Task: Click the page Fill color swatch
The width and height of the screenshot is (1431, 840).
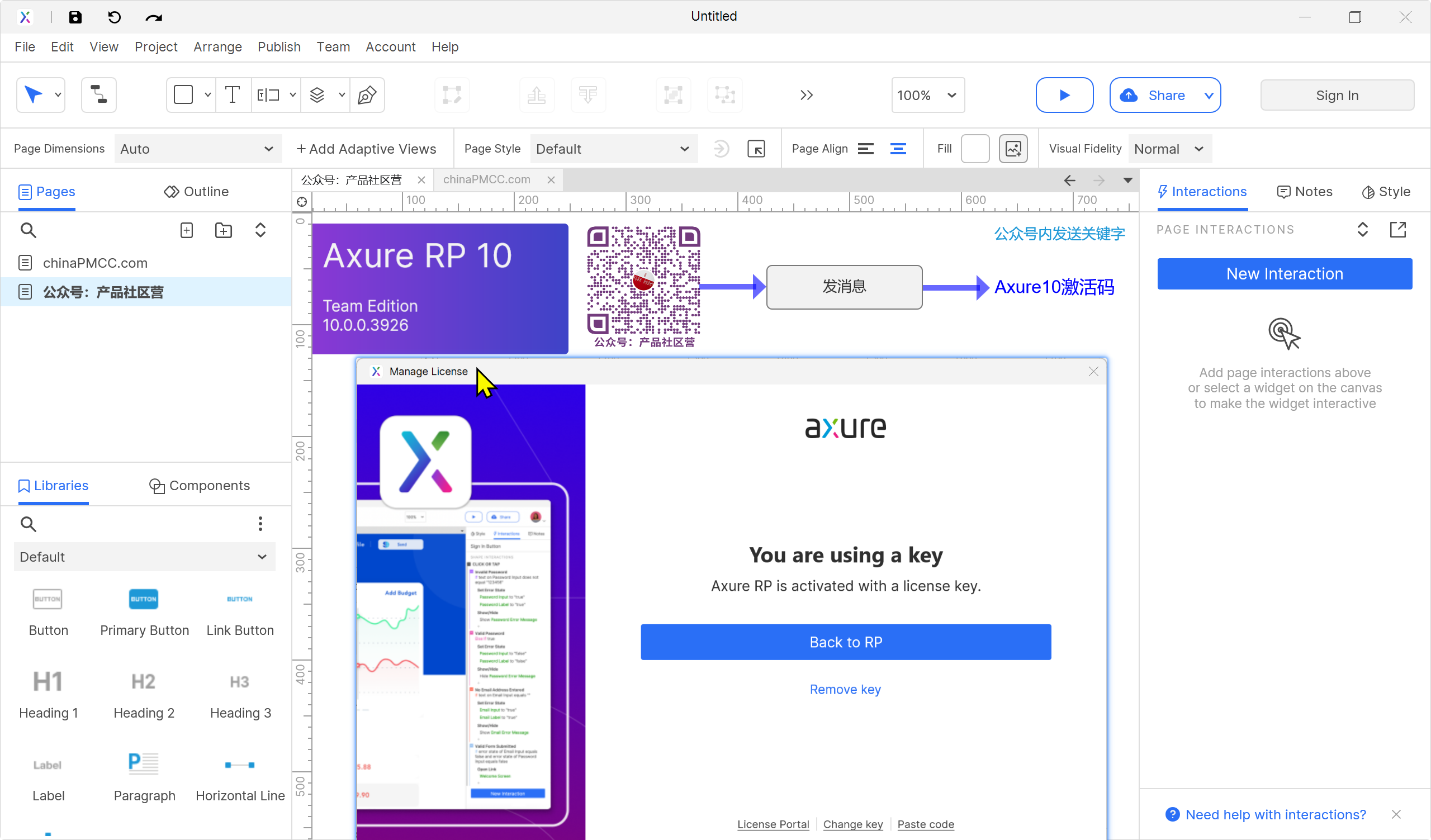Action: point(974,149)
